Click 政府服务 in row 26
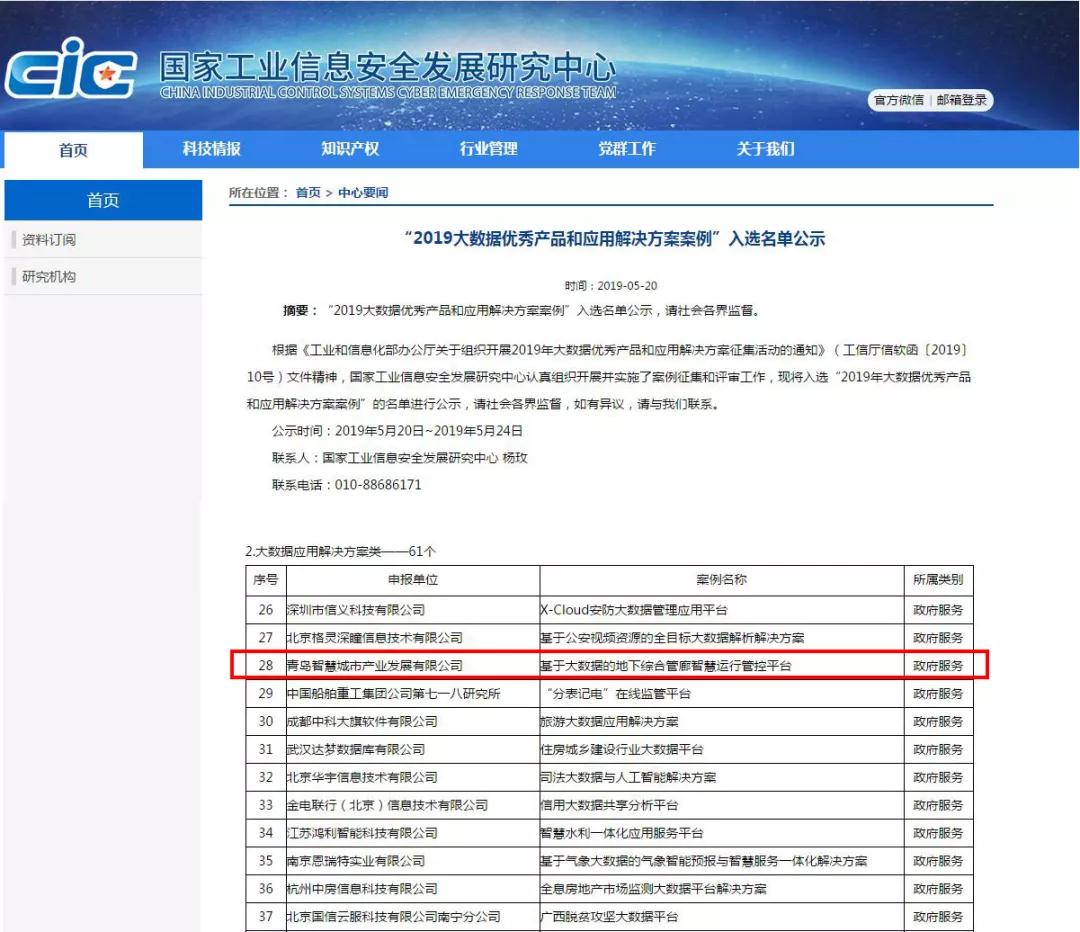The image size is (1080, 932). pyautogui.click(x=938, y=610)
